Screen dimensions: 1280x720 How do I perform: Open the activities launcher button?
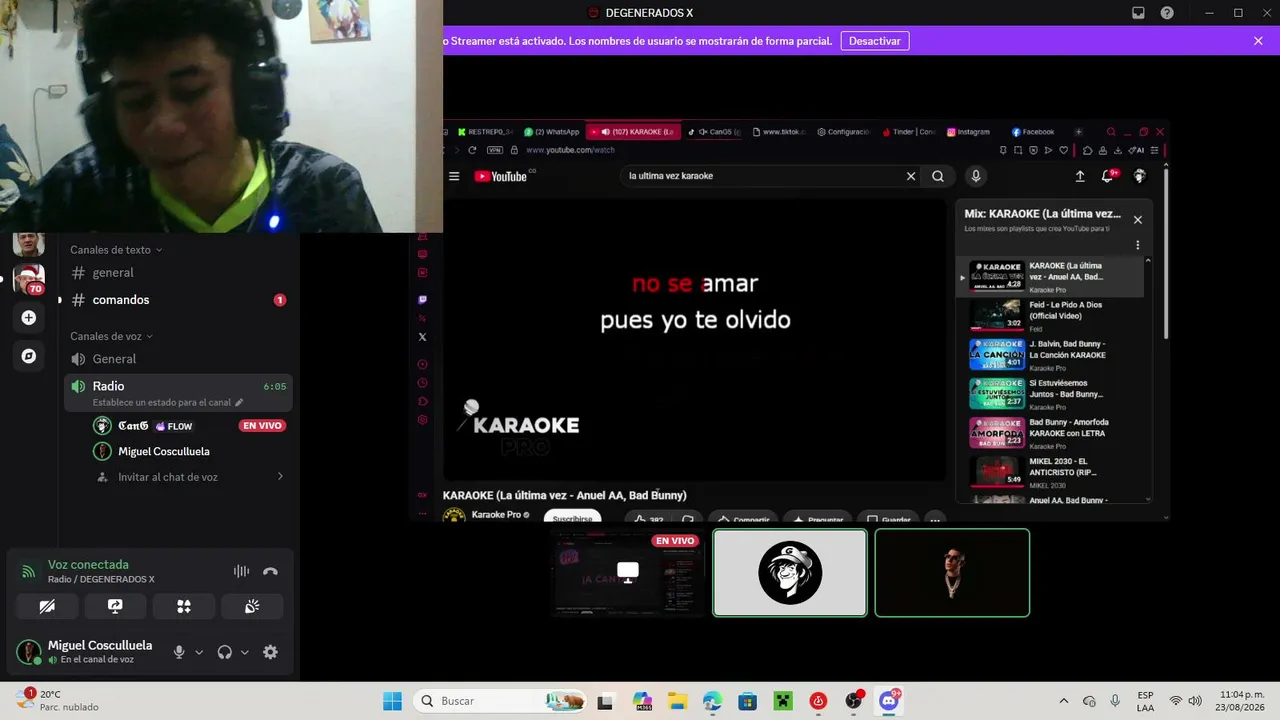point(184,606)
